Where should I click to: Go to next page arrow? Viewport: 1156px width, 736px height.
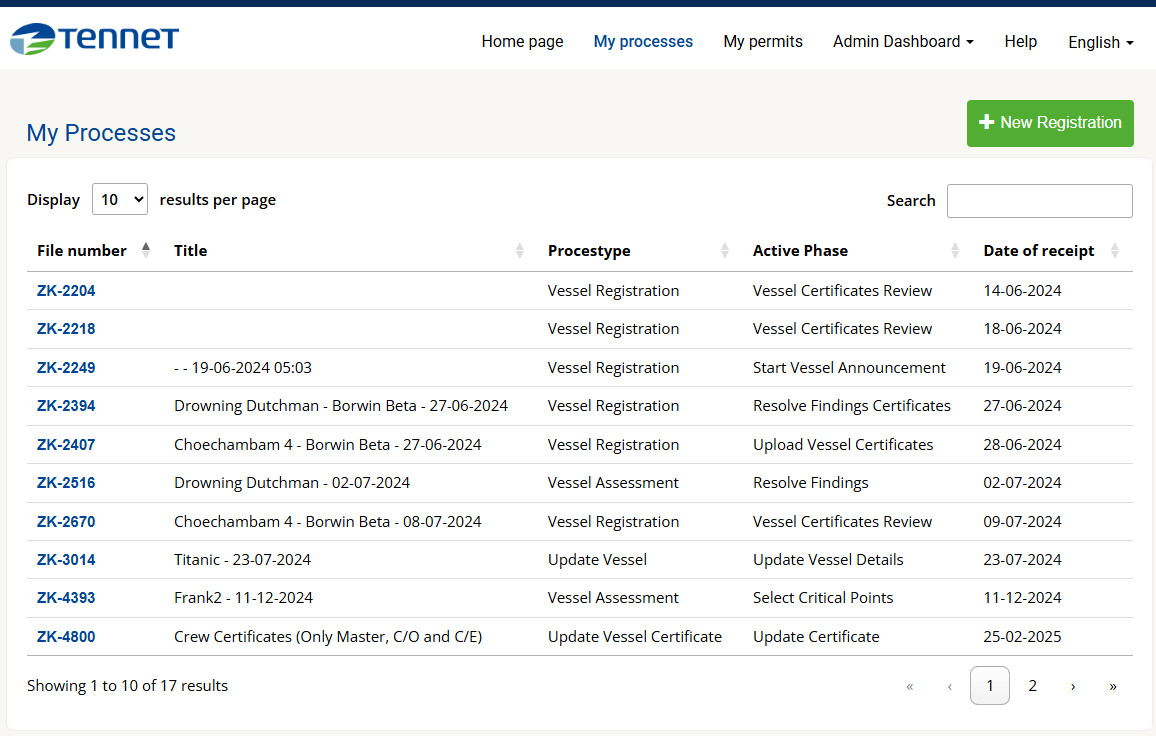pyautogui.click(x=1073, y=686)
